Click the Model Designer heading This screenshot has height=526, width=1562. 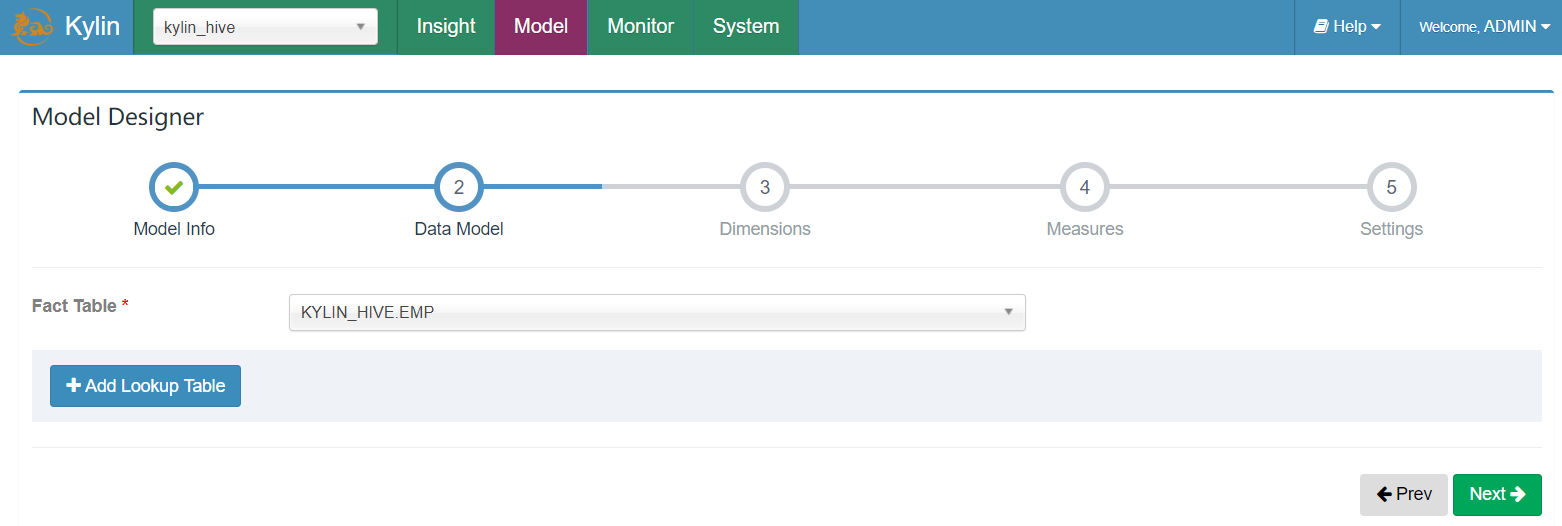point(118,117)
